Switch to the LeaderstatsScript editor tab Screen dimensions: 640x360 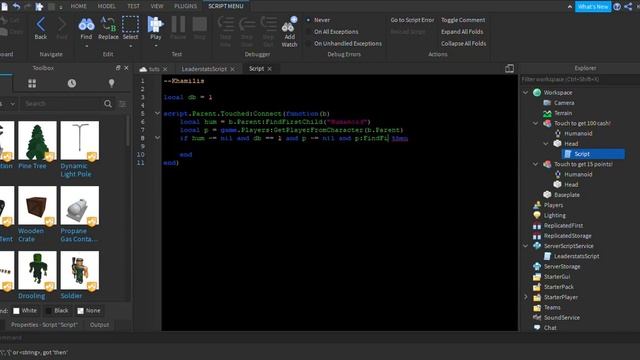[x=204, y=69]
